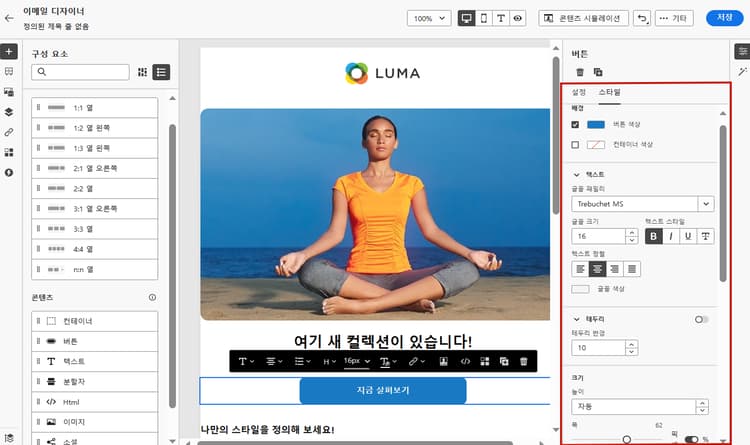Select the desktop preview icon in the header
Screen dimensions: 750x445
tap(466, 18)
